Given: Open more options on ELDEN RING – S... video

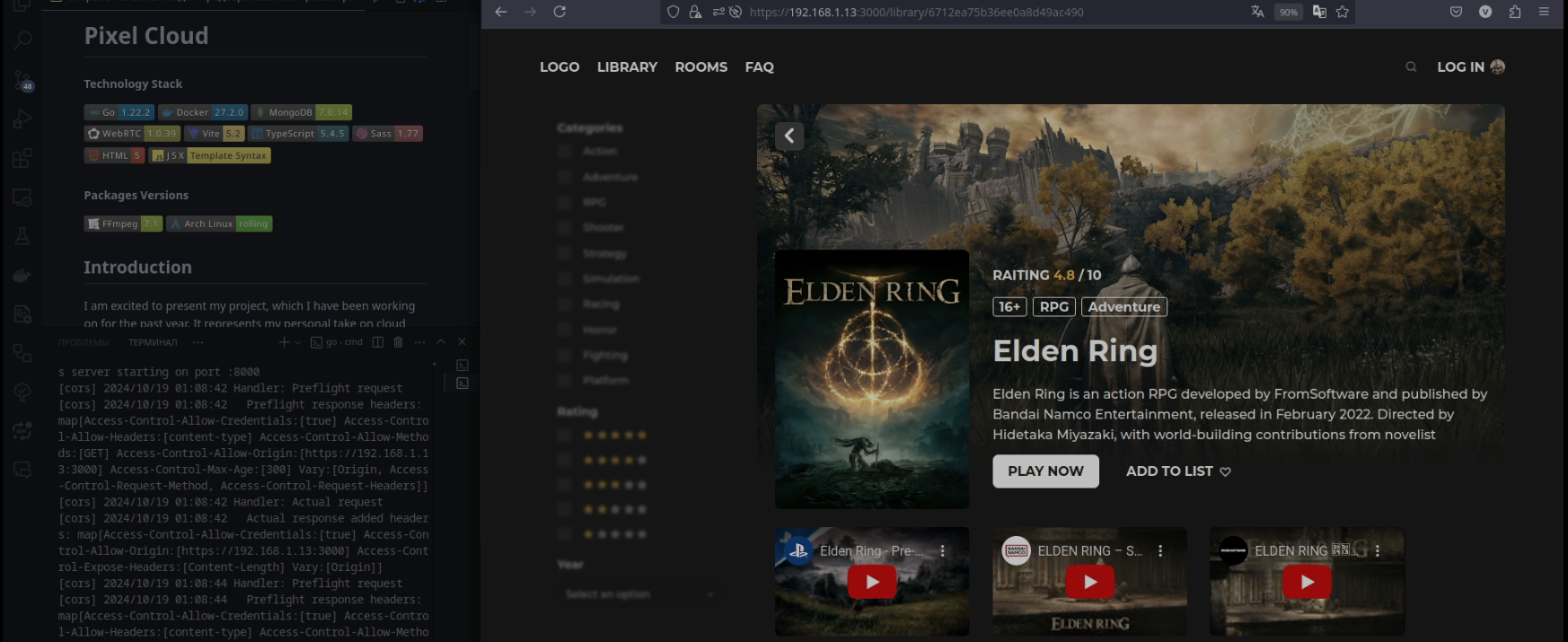Looking at the screenshot, I should coord(1160,551).
